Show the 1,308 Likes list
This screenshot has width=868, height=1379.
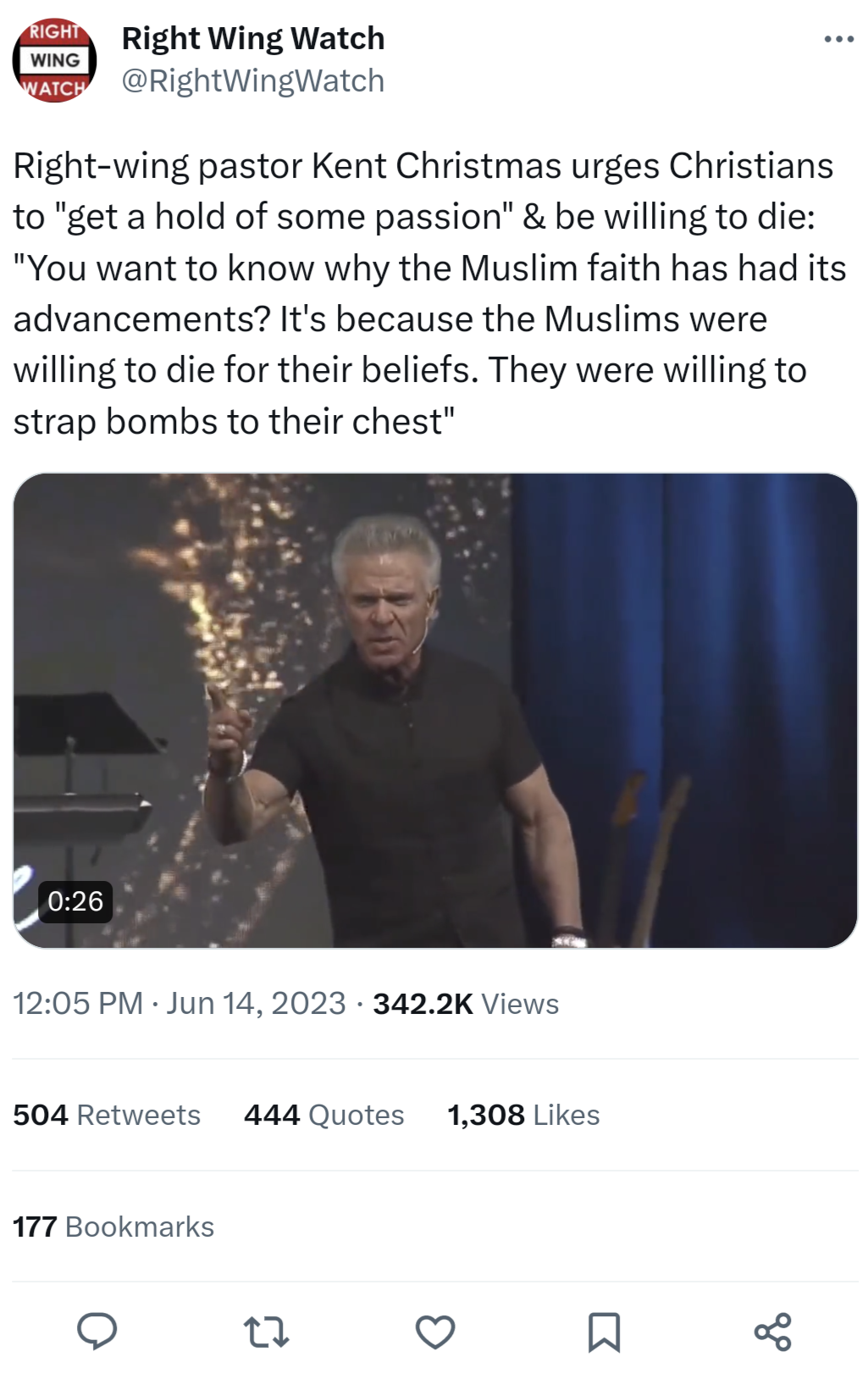coord(523,1115)
